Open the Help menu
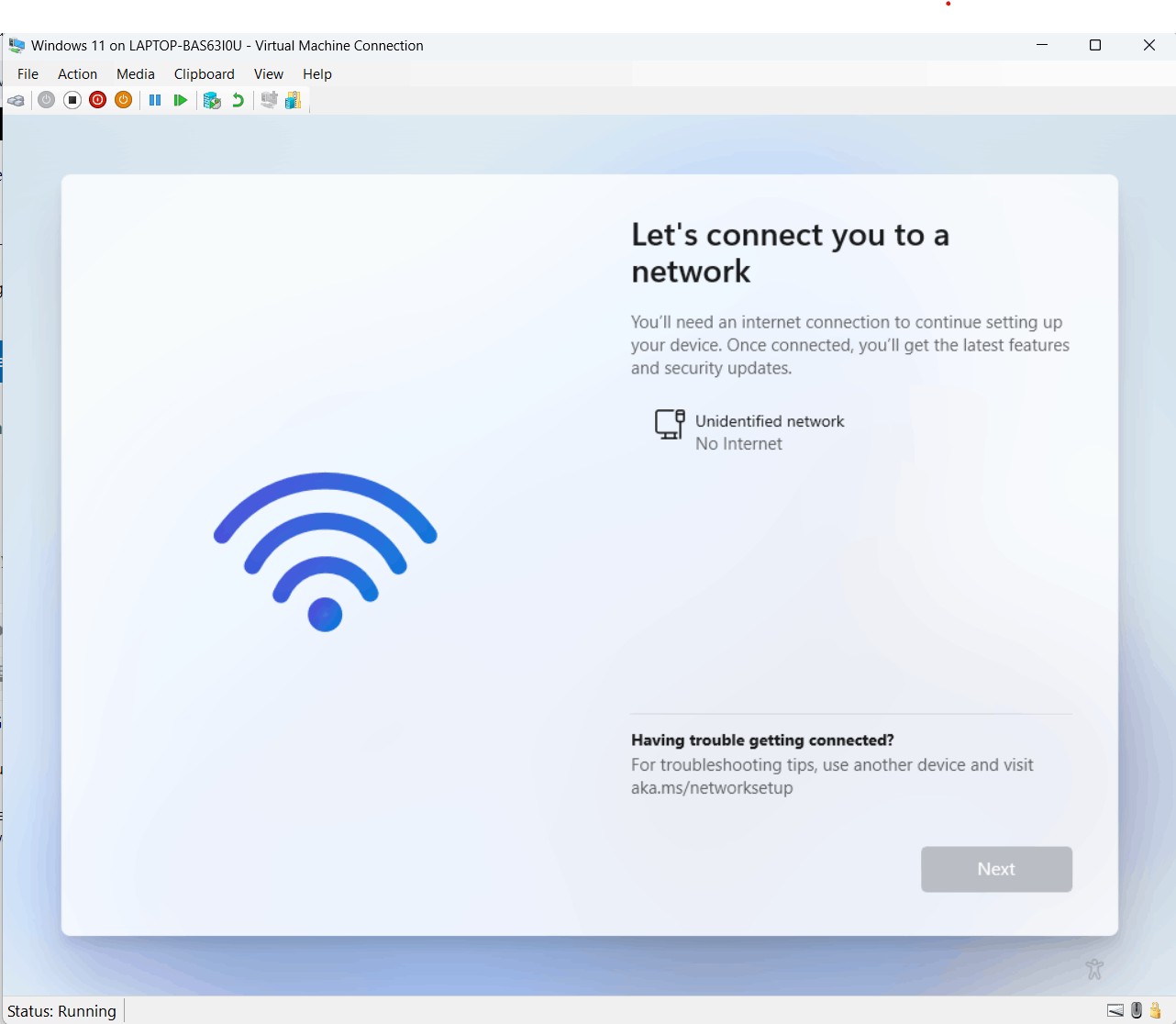This screenshot has width=1176, height=1024. (x=317, y=74)
